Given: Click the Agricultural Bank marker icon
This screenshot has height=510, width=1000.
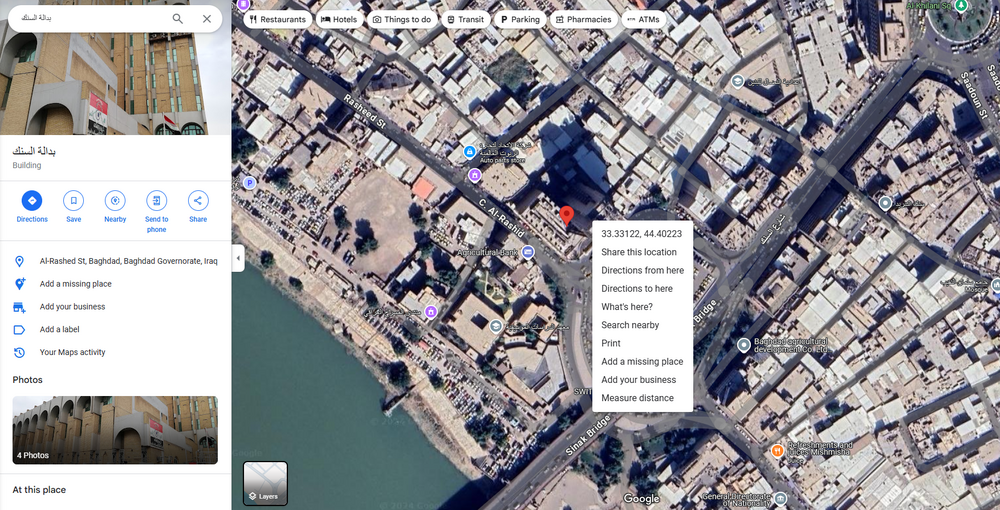Looking at the screenshot, I should tap(527, 252).
